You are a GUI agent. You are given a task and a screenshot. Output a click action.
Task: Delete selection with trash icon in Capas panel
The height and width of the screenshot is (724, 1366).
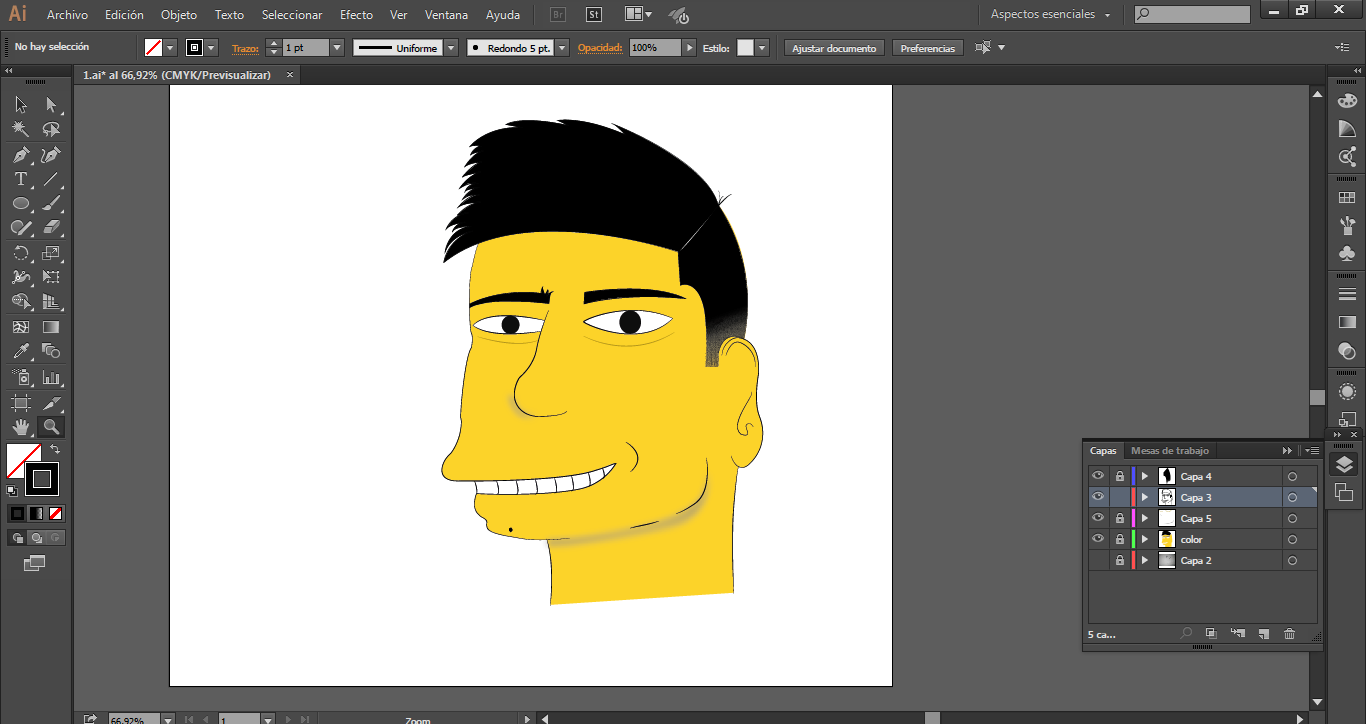point(1289,634)
